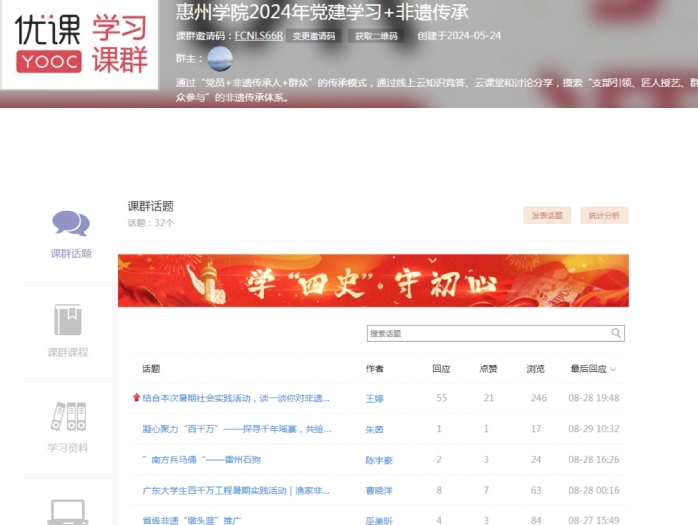Open author 王婷 profile link
Image resolution: width=698 pixels, height=525 pixels.
[374, 398]
